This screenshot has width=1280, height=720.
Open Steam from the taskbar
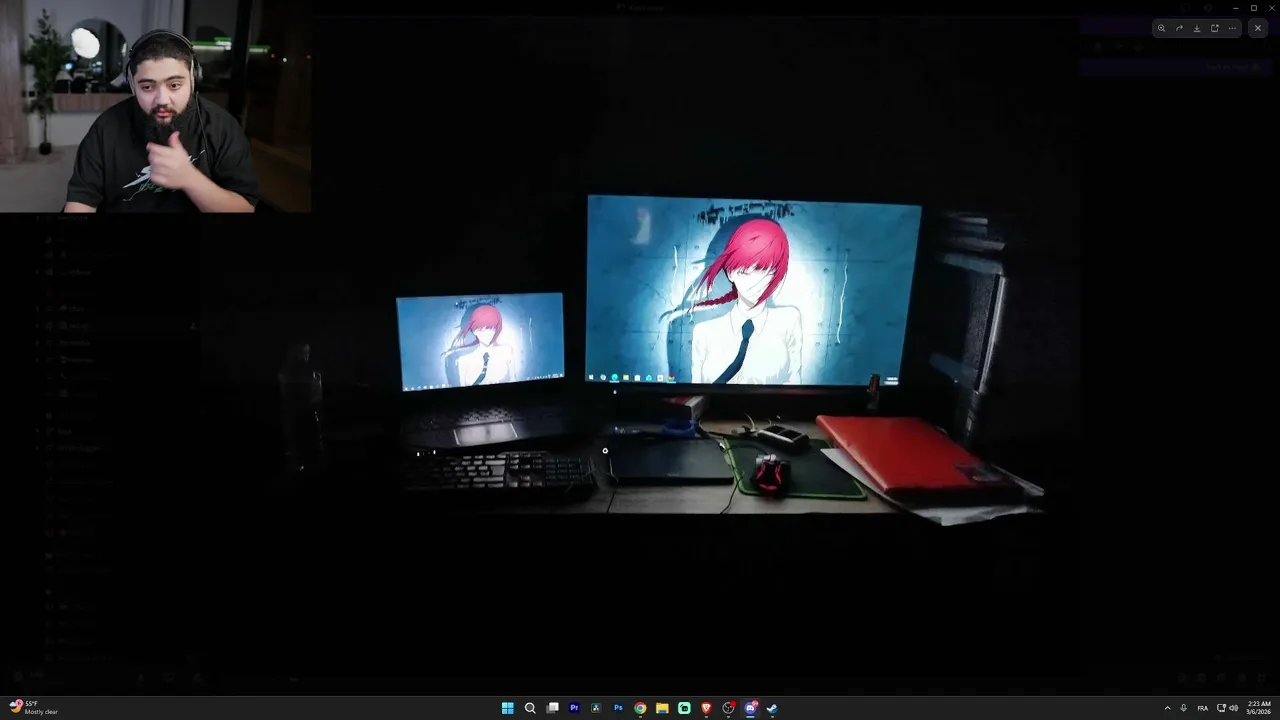[x=772, y=708]
